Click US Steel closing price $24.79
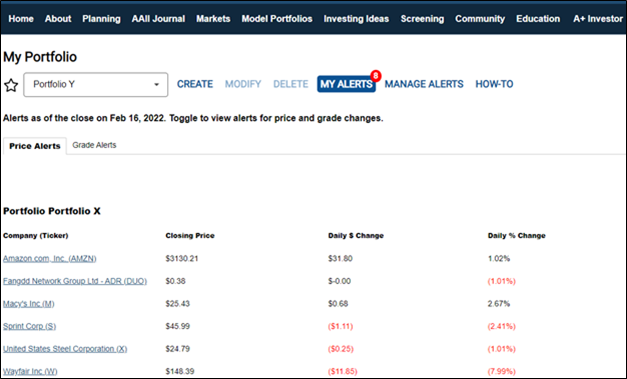This screenshot has height=379, width=627. click(x=178, y=349)
